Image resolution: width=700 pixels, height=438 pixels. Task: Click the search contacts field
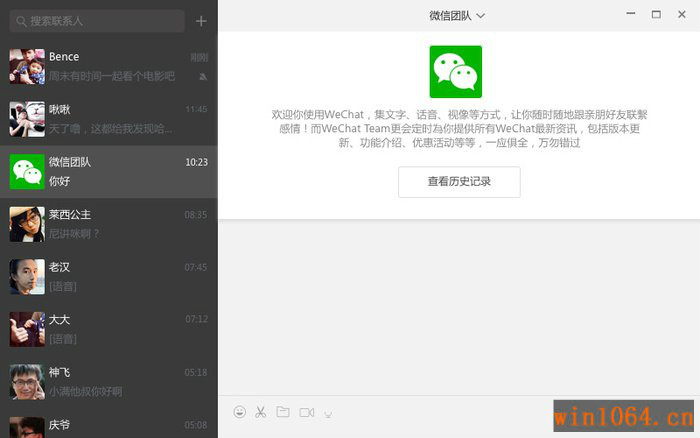pos(97,21)
